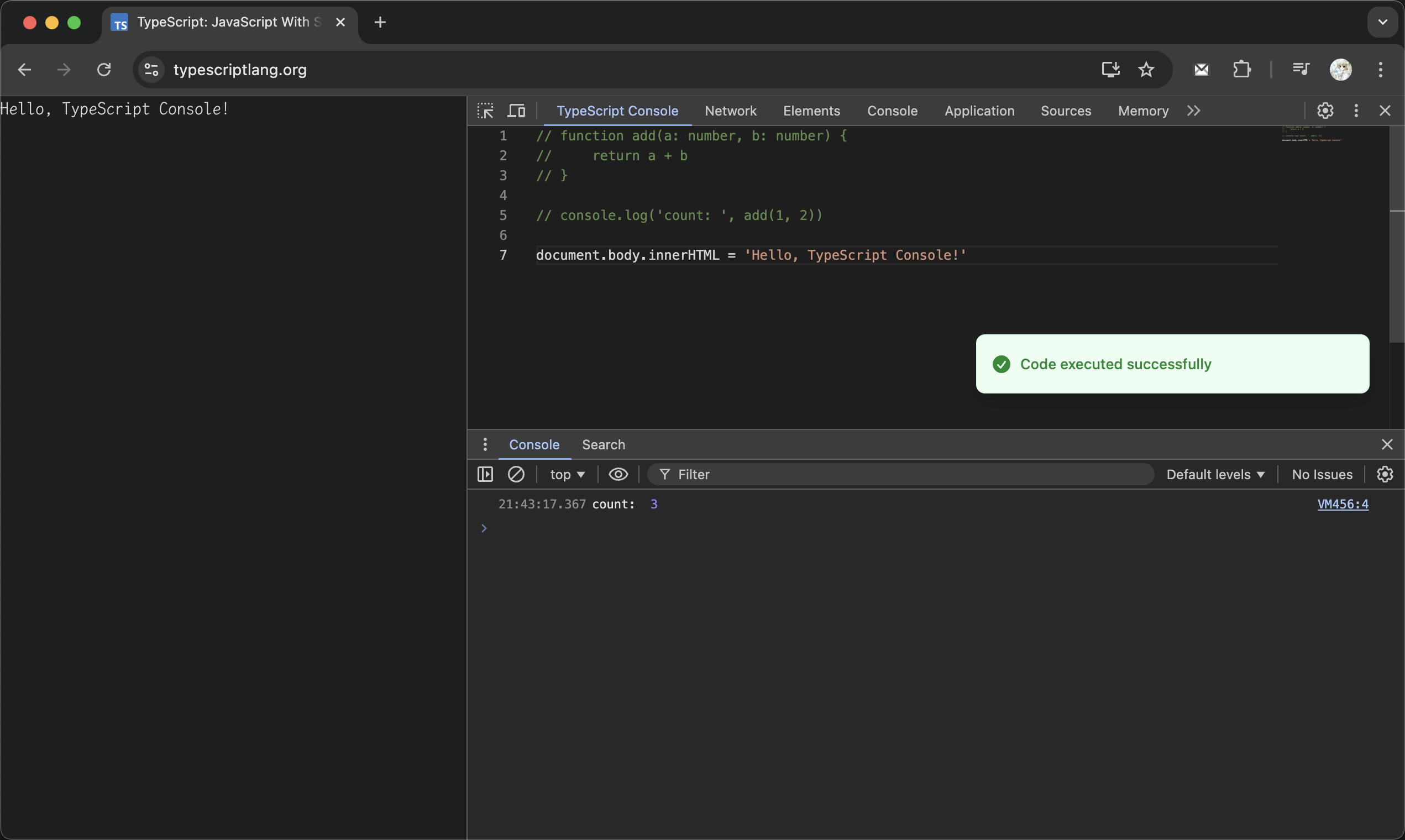The width and height of the screenshot is (1405, 840).
Task: Click the console prompt input line
Action: pyautogui.click(x=936, y=528)
